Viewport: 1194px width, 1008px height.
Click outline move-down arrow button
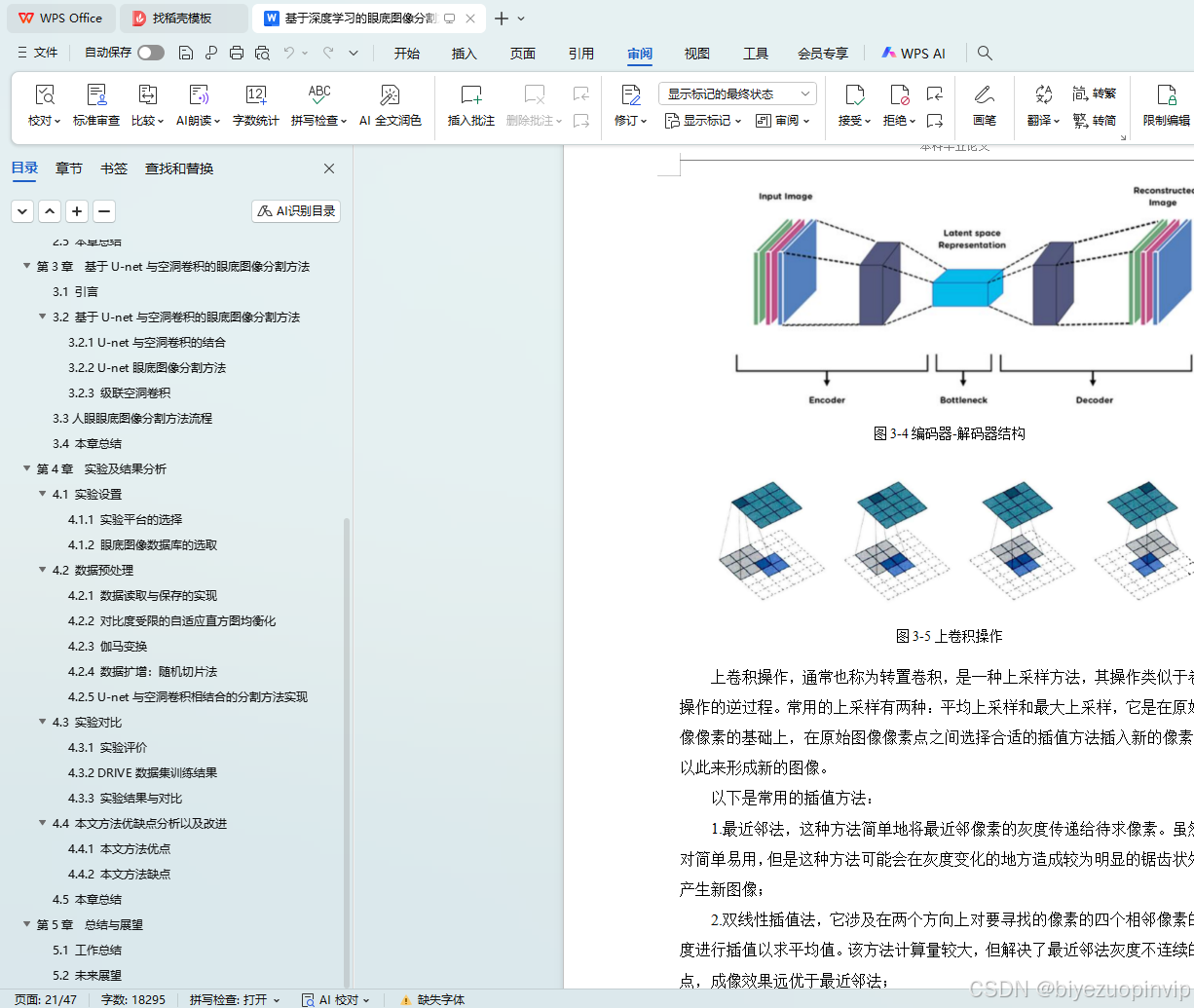click(22, 210)
